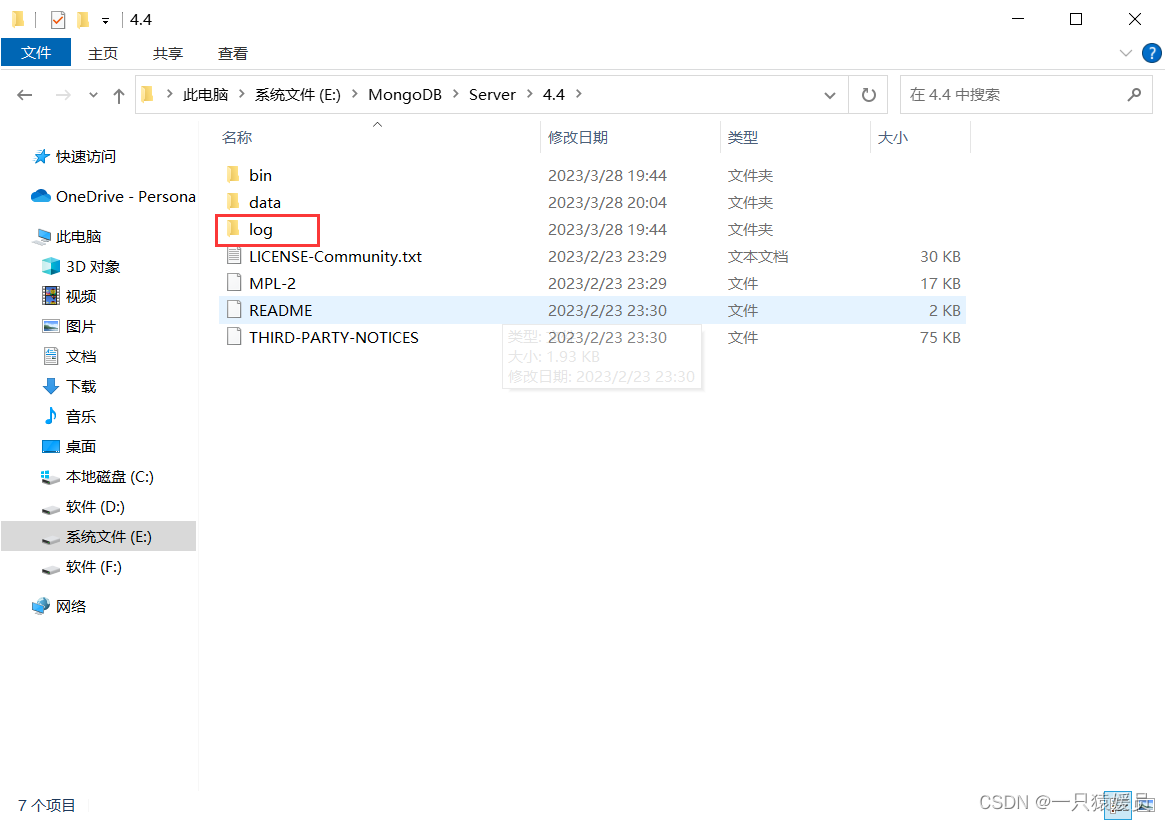The height and width of the screenshot is (821, 1166).
Task: Open 3D 对象 in navigation pane
Action: pos(92,266)
